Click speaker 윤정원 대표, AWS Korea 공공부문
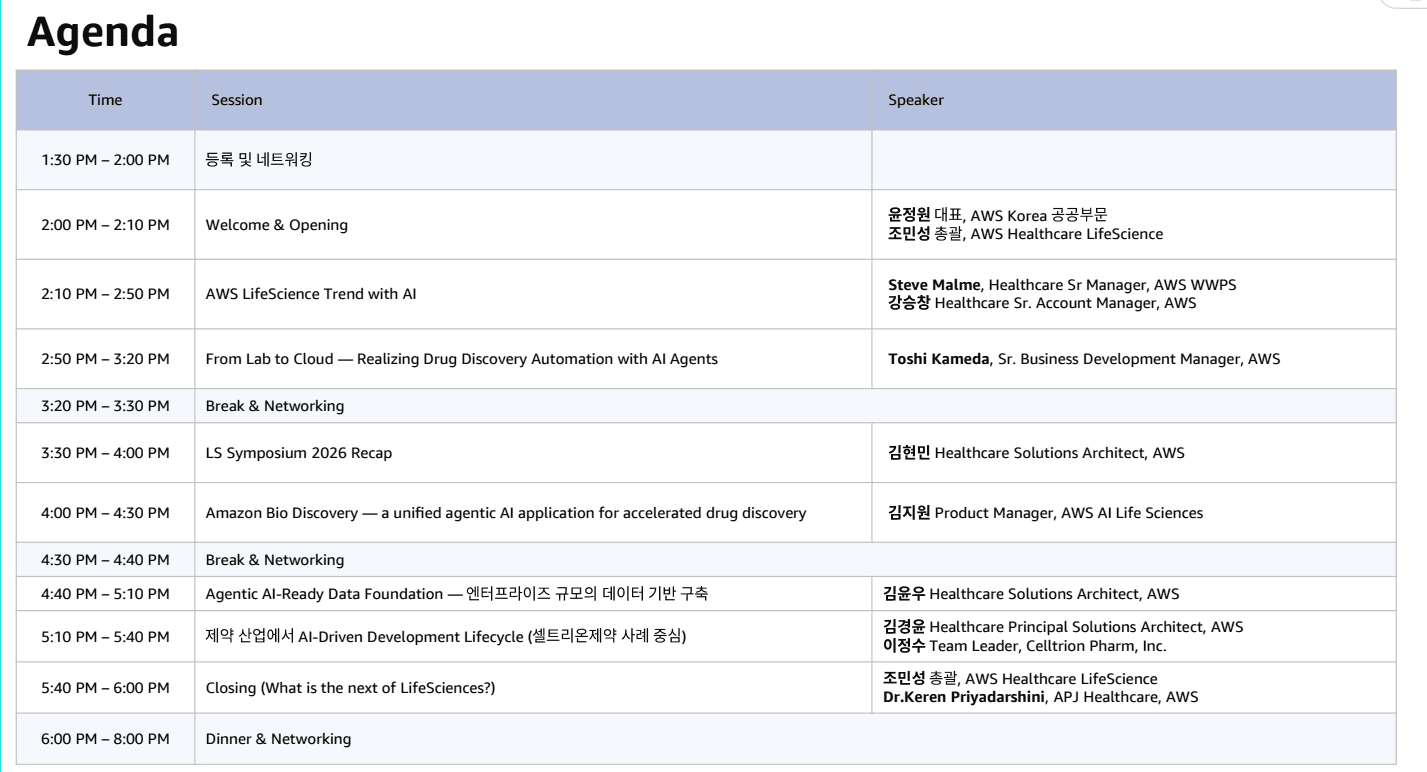This screenshot has height=772, width=1427. pyautogui.click(x=998, y=215)
